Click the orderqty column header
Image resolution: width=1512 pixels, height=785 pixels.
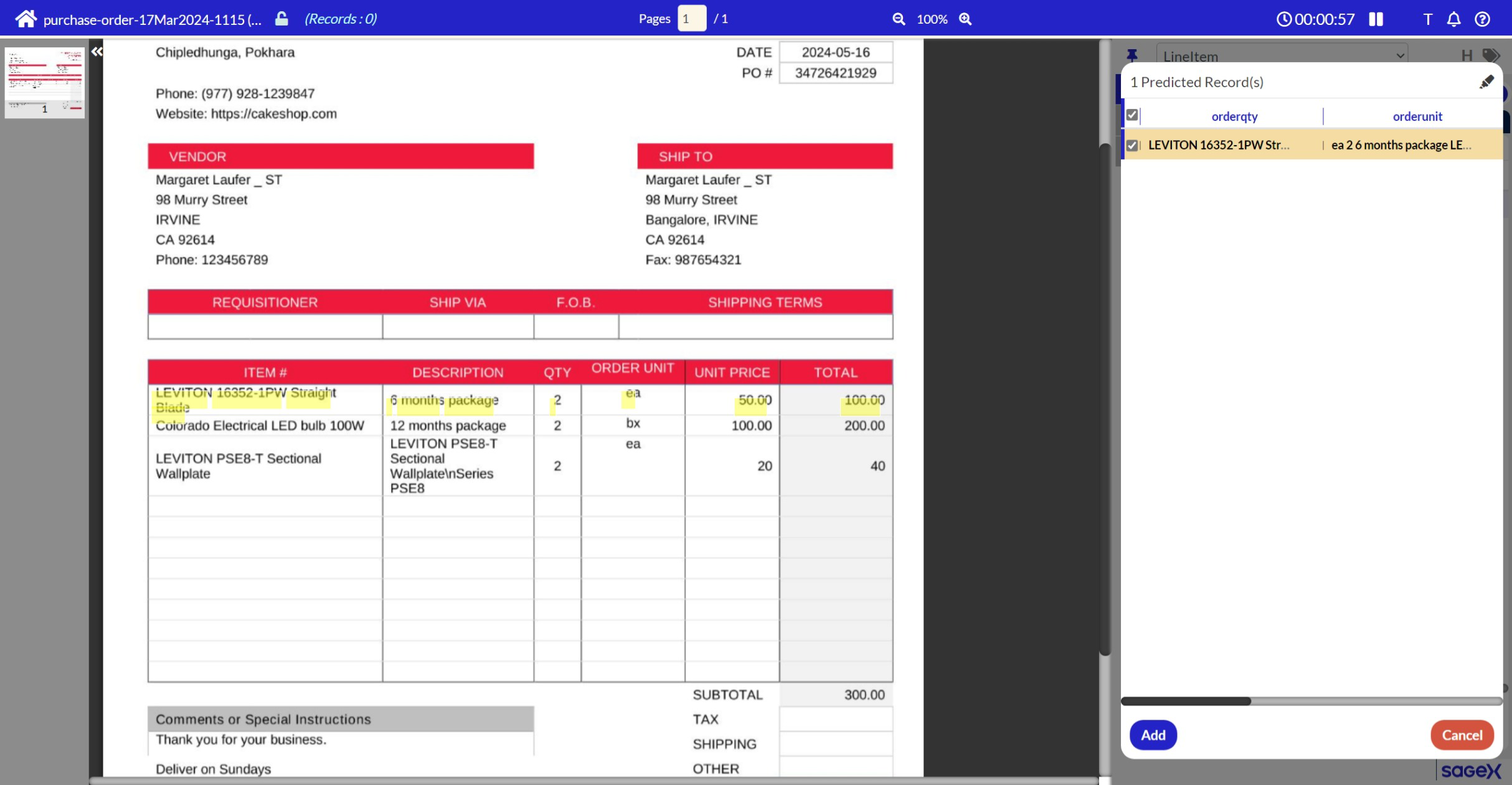(x=1234, y=116)
